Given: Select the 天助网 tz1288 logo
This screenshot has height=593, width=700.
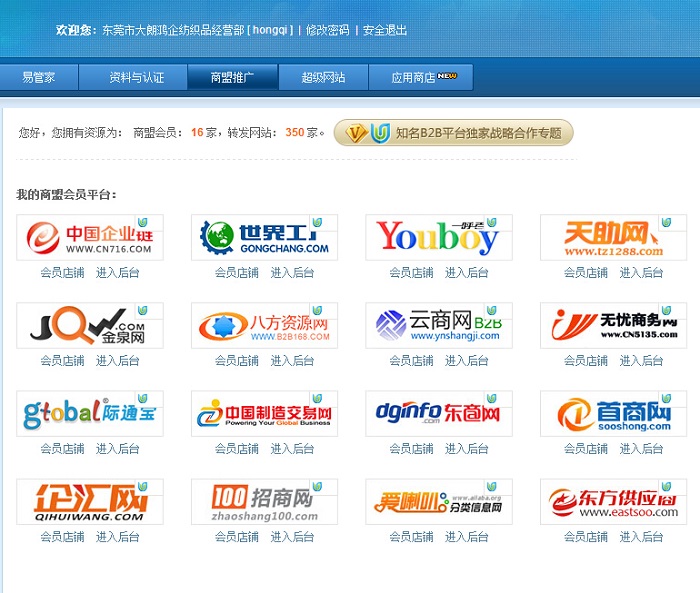Looking at the screenshot, I should coord(613,237).
